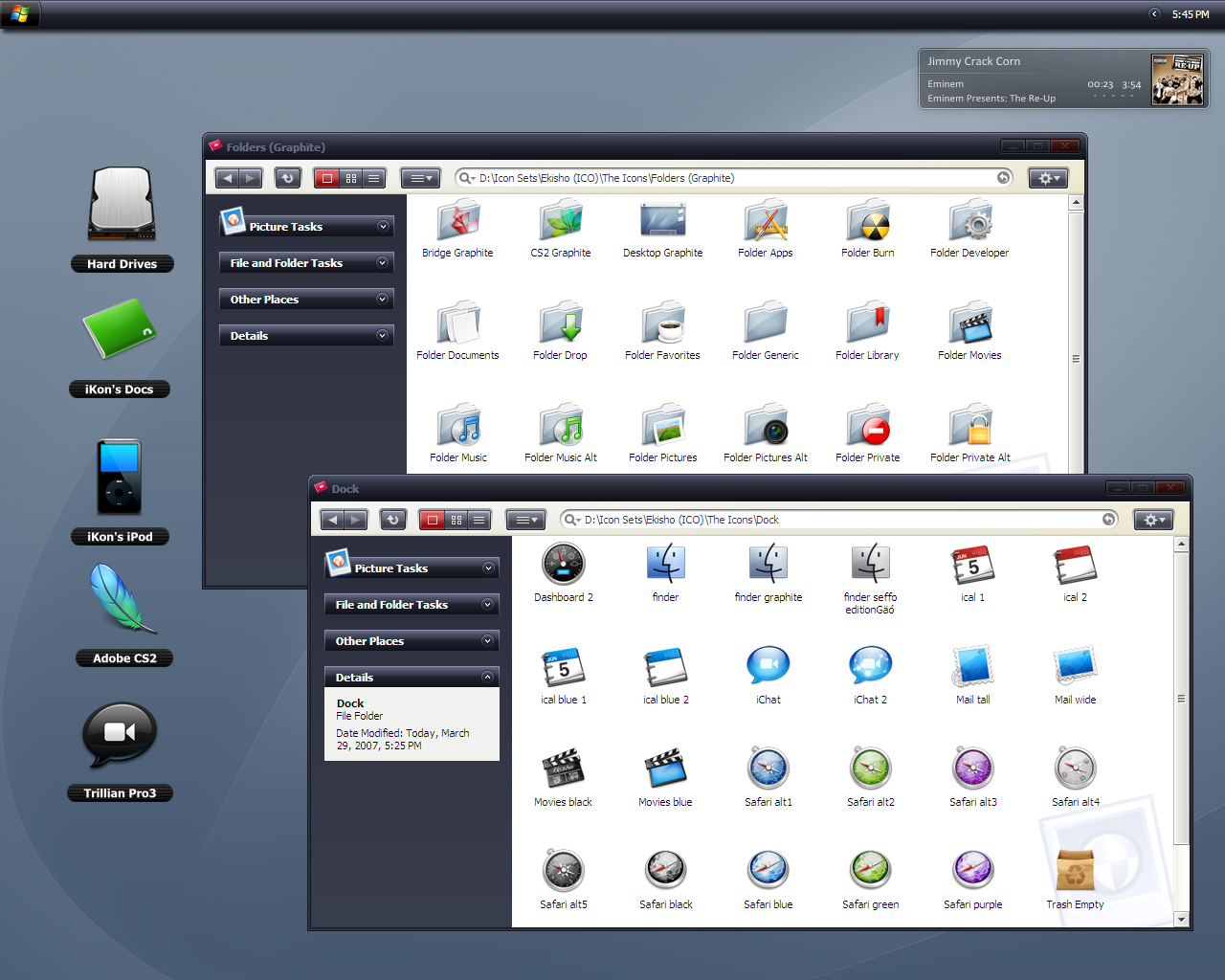Switch Folders (Graphite) window to tiles view
Viewport: 1225px width, 980px height.
[x=351, y=178]
